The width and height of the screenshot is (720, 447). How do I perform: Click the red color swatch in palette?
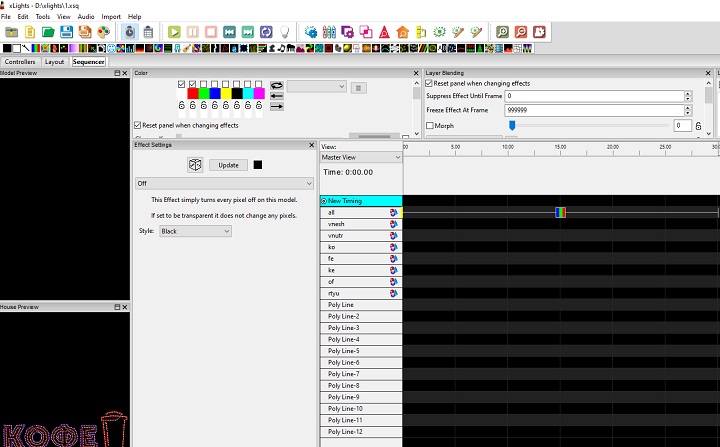pos(193,94)
